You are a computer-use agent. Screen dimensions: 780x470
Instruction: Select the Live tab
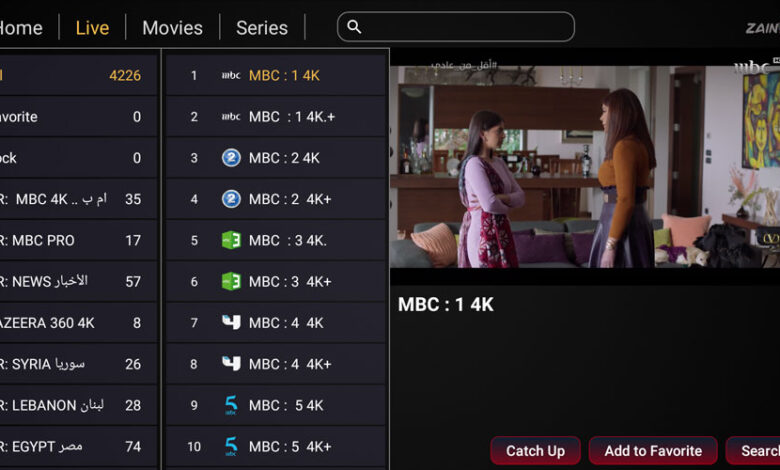(x=92, y=28)
